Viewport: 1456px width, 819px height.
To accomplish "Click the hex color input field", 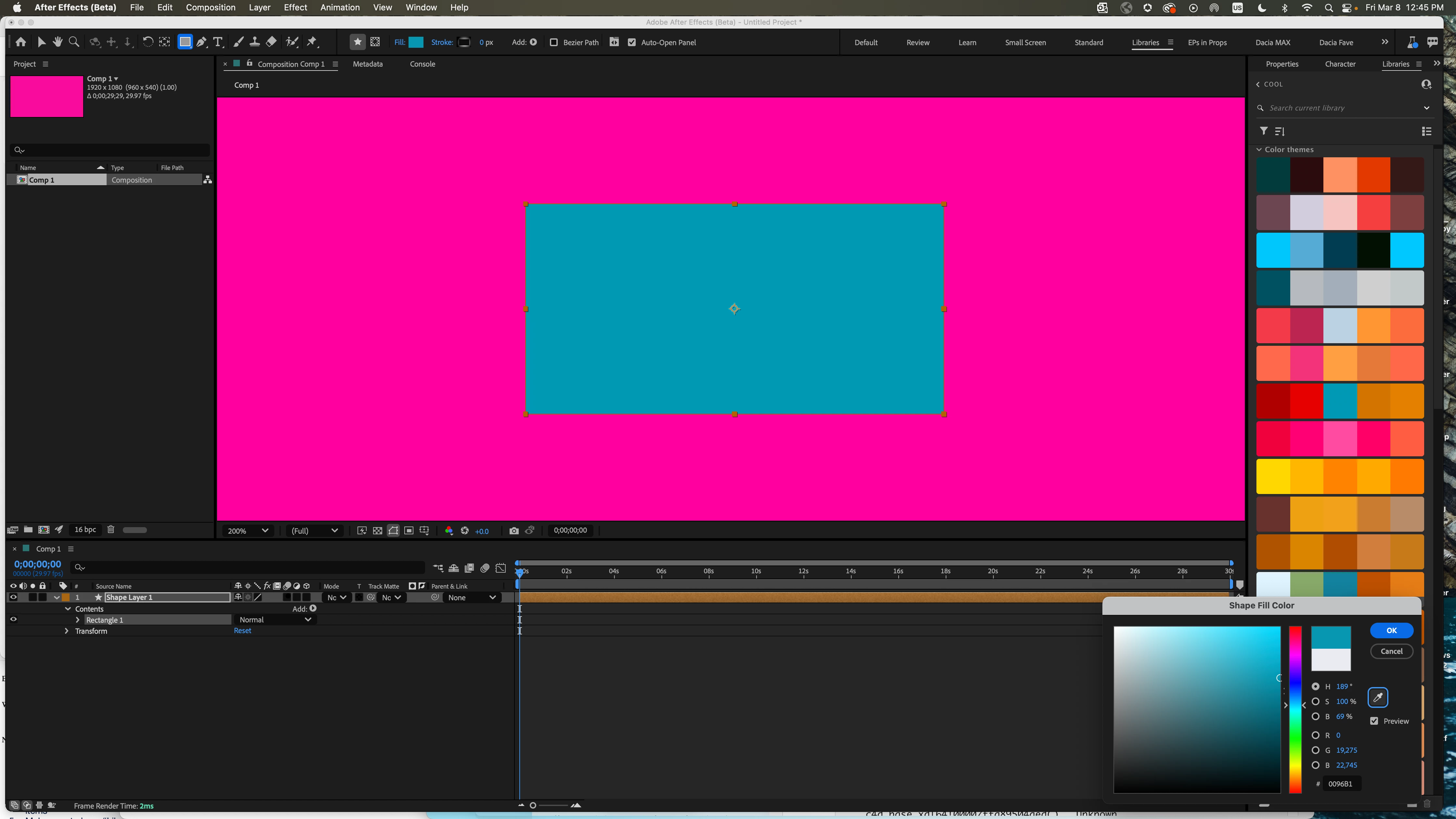I will [x=1343, y=784].
